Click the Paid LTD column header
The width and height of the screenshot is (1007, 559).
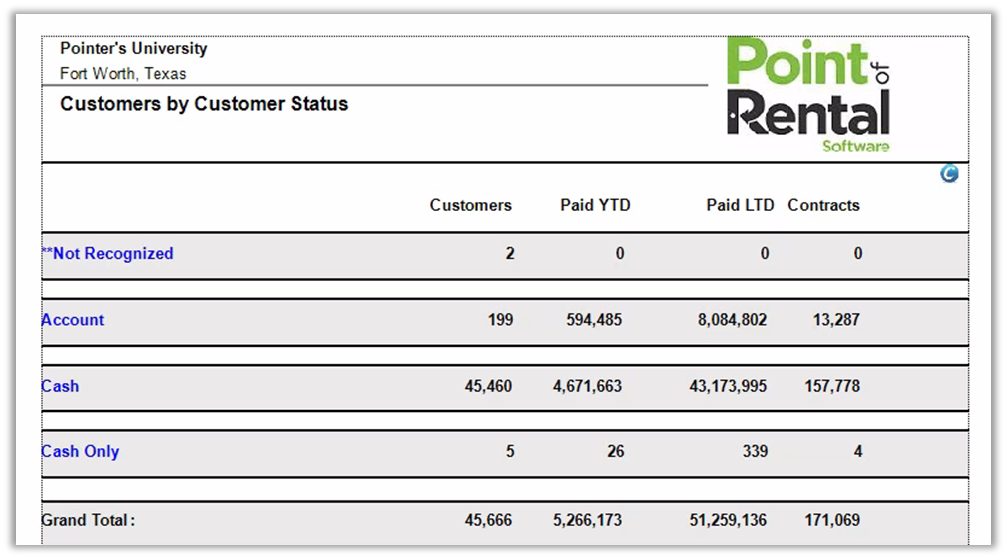click(x=740, y=205)
